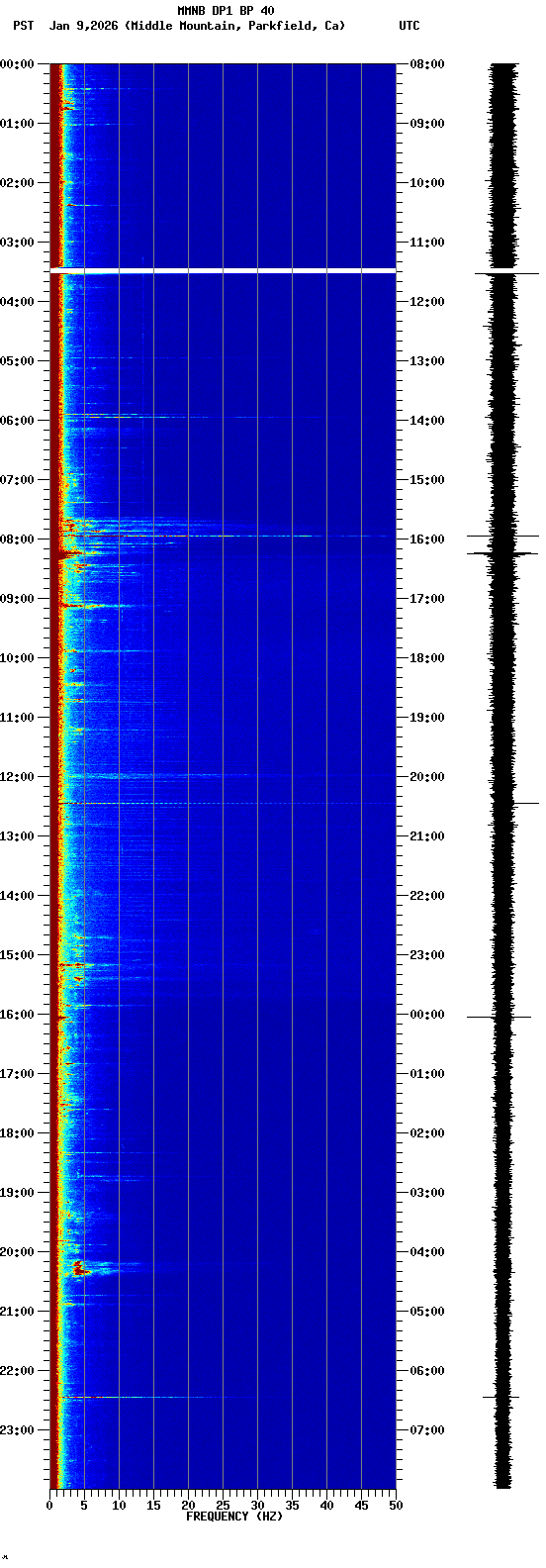Click the UTC time label 20:00

[427, 777]
